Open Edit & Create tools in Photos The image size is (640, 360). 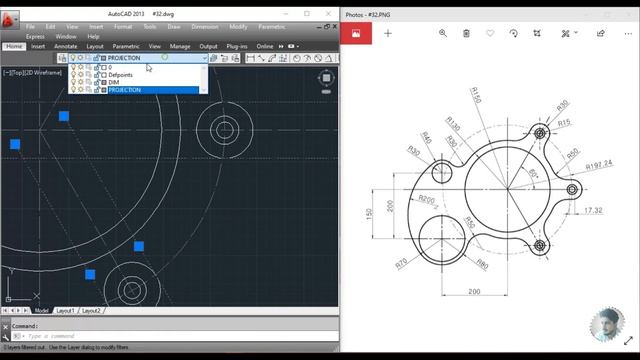[565, 33]
